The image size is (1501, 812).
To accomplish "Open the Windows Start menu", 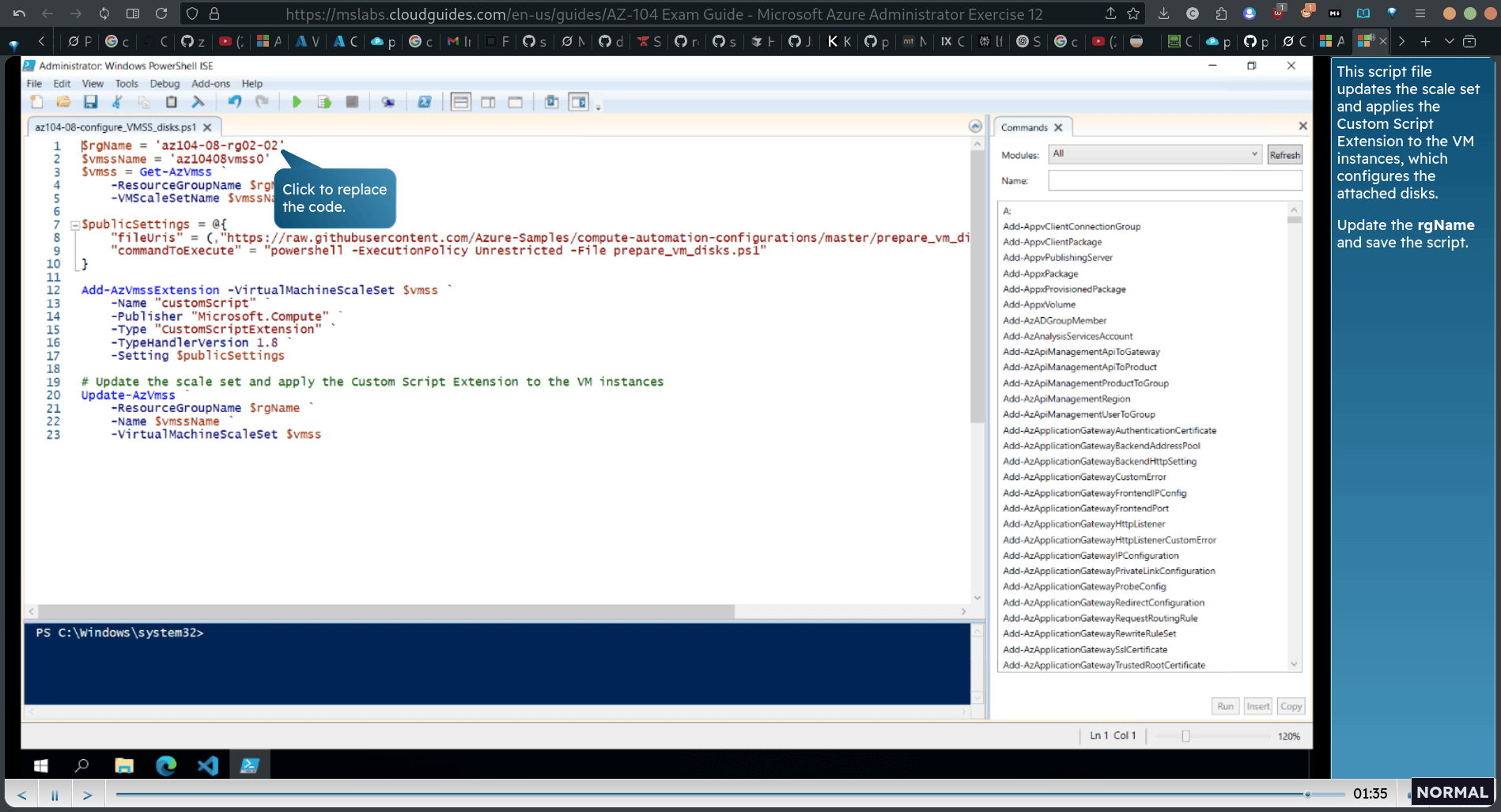I will pyautogui.click(x=41, y=765).
